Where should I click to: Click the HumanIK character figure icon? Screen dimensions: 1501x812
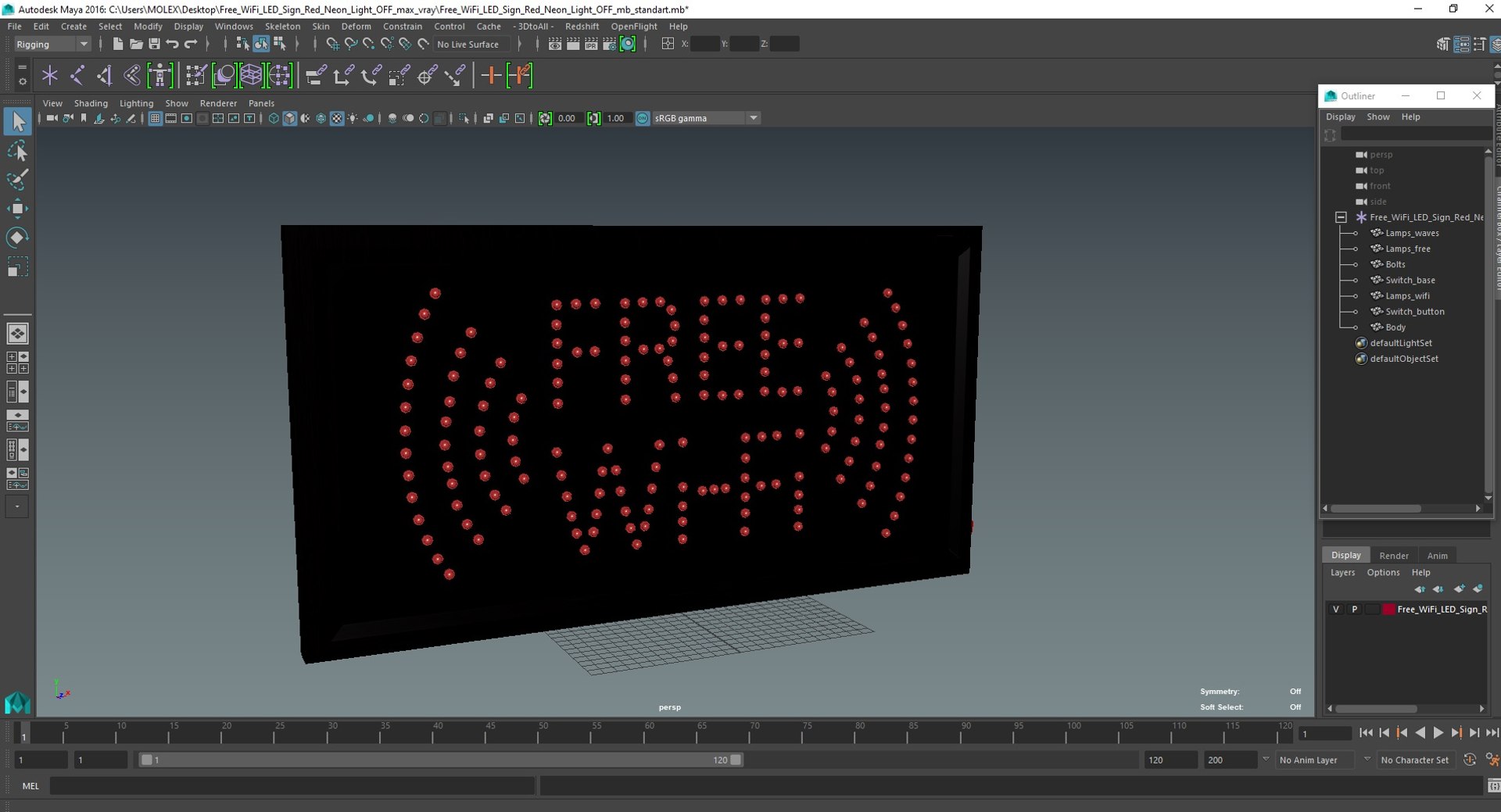pos(159,75)
